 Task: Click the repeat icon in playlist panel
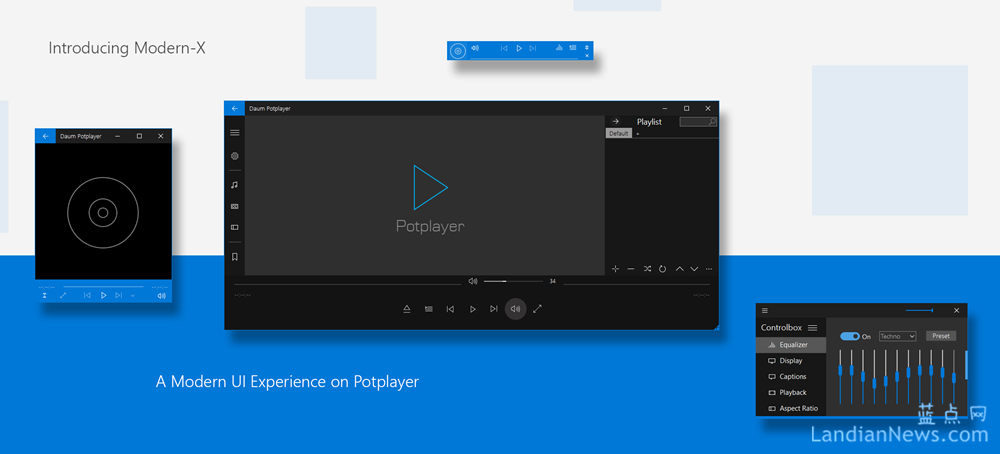(662, 269)
